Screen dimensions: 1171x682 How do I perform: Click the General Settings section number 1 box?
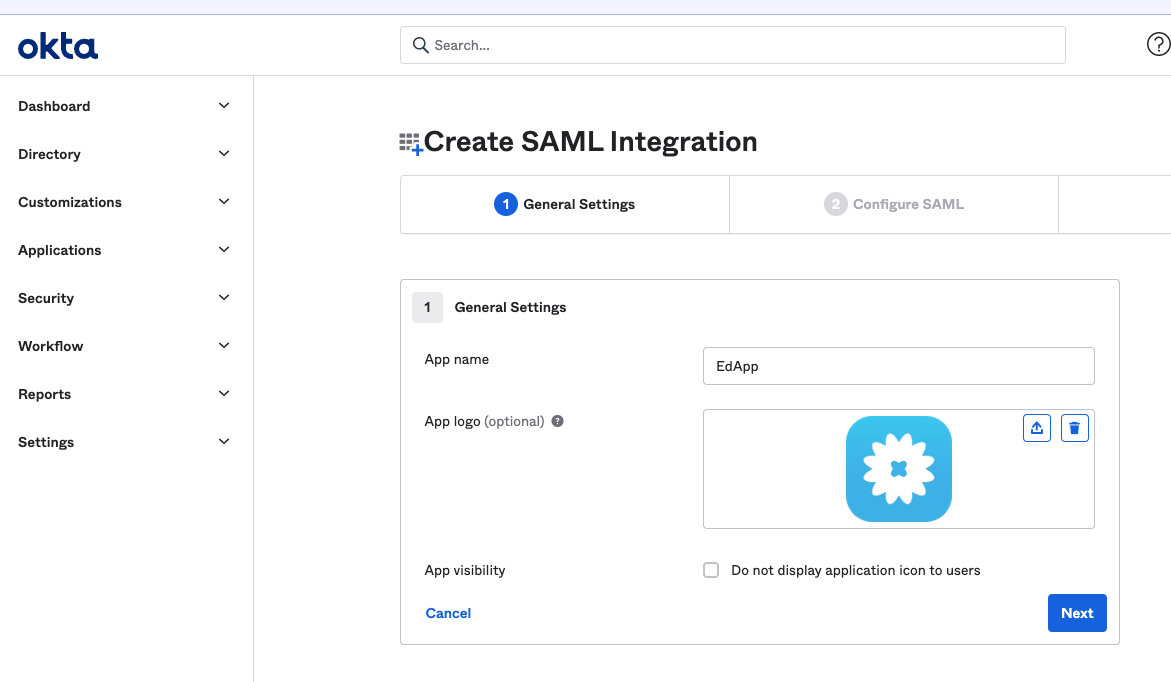(x=427, y=307)
